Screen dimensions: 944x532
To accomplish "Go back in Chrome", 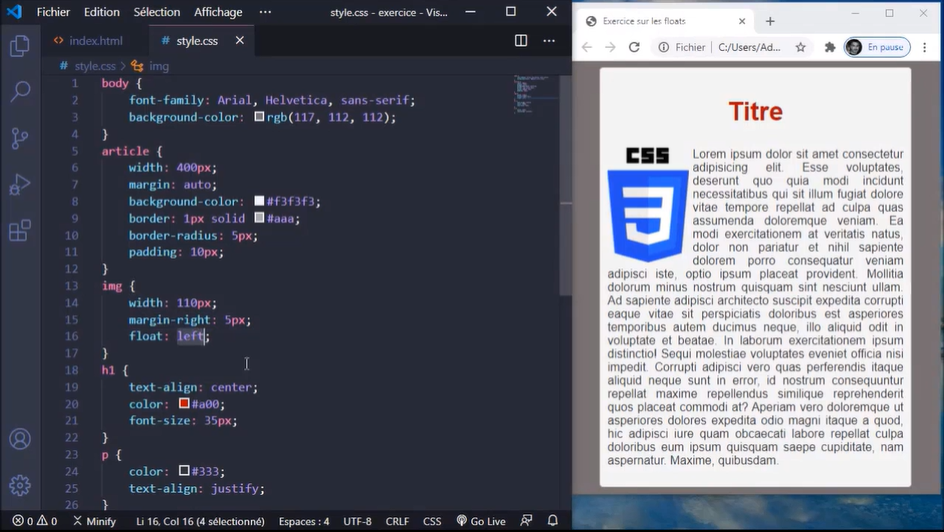I will (x=587, y=47).
